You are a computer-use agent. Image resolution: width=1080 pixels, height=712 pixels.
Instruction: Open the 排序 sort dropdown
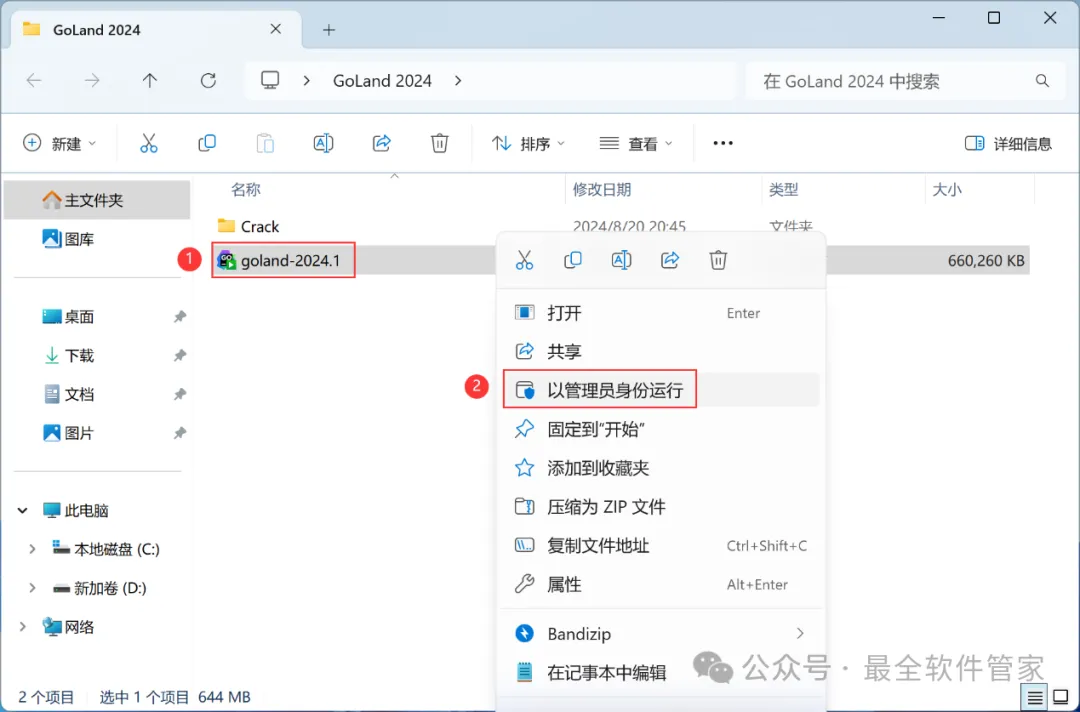tap(528, 143)
